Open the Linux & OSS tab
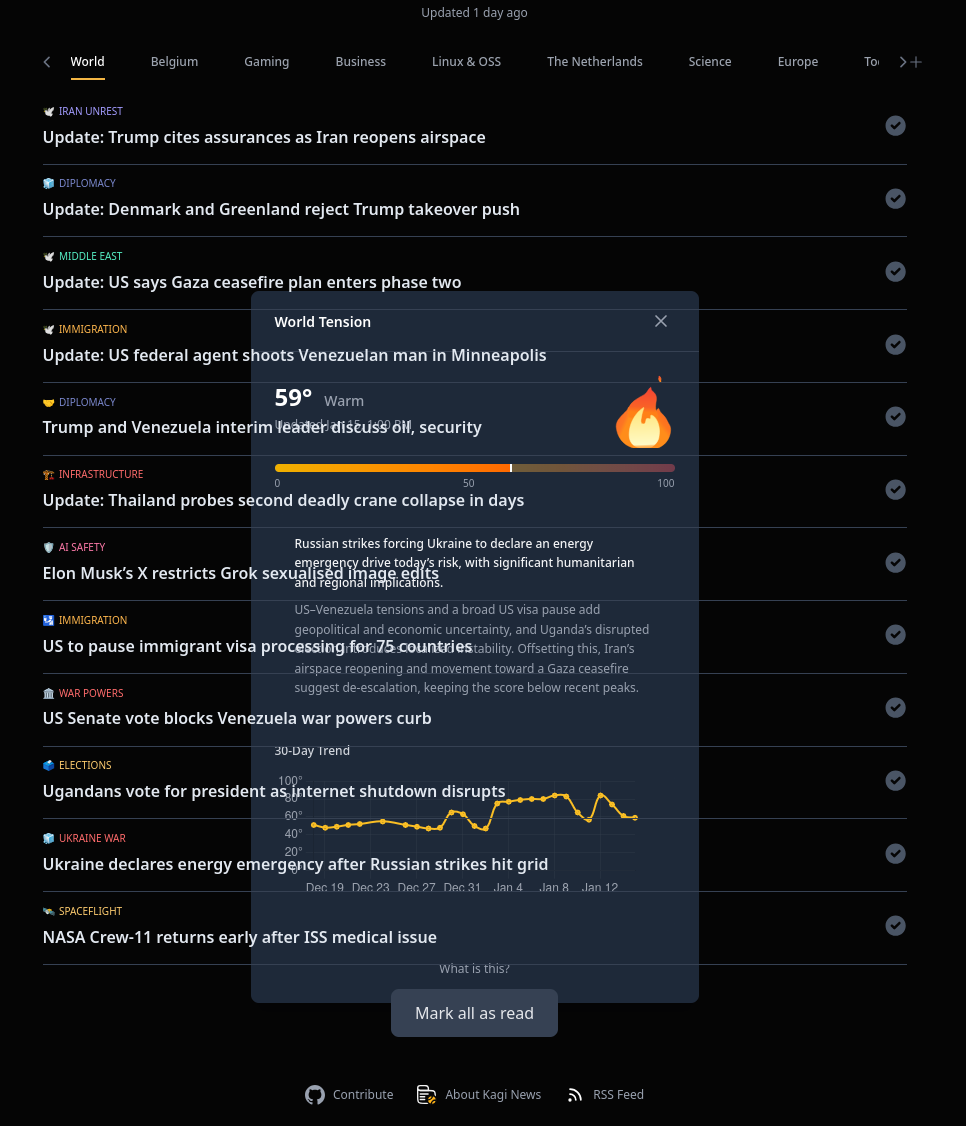The width and height of the screenshot is (966, 1126). tap(466, 62)
